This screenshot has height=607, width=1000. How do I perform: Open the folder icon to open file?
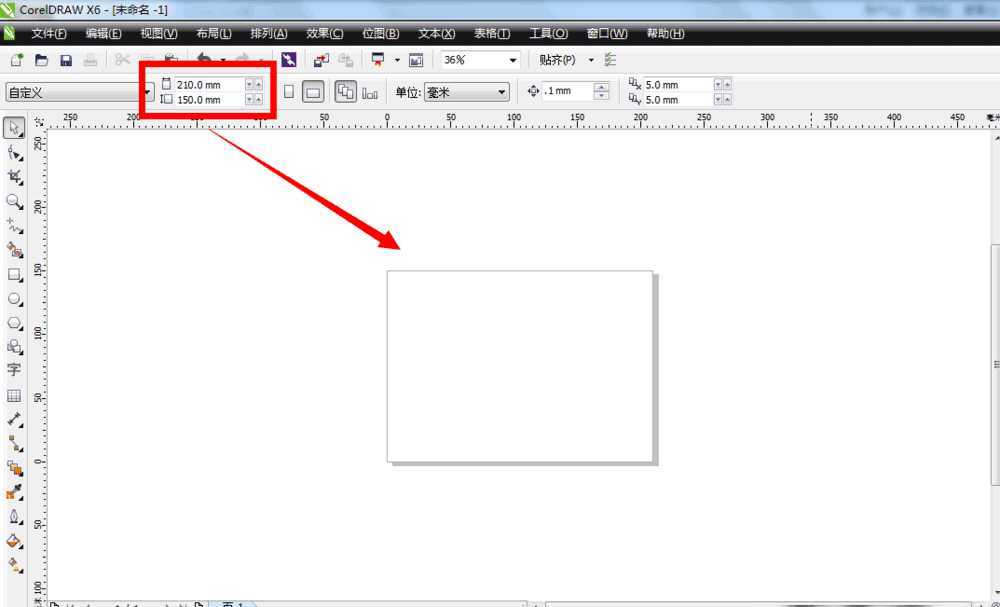[41, 61]
